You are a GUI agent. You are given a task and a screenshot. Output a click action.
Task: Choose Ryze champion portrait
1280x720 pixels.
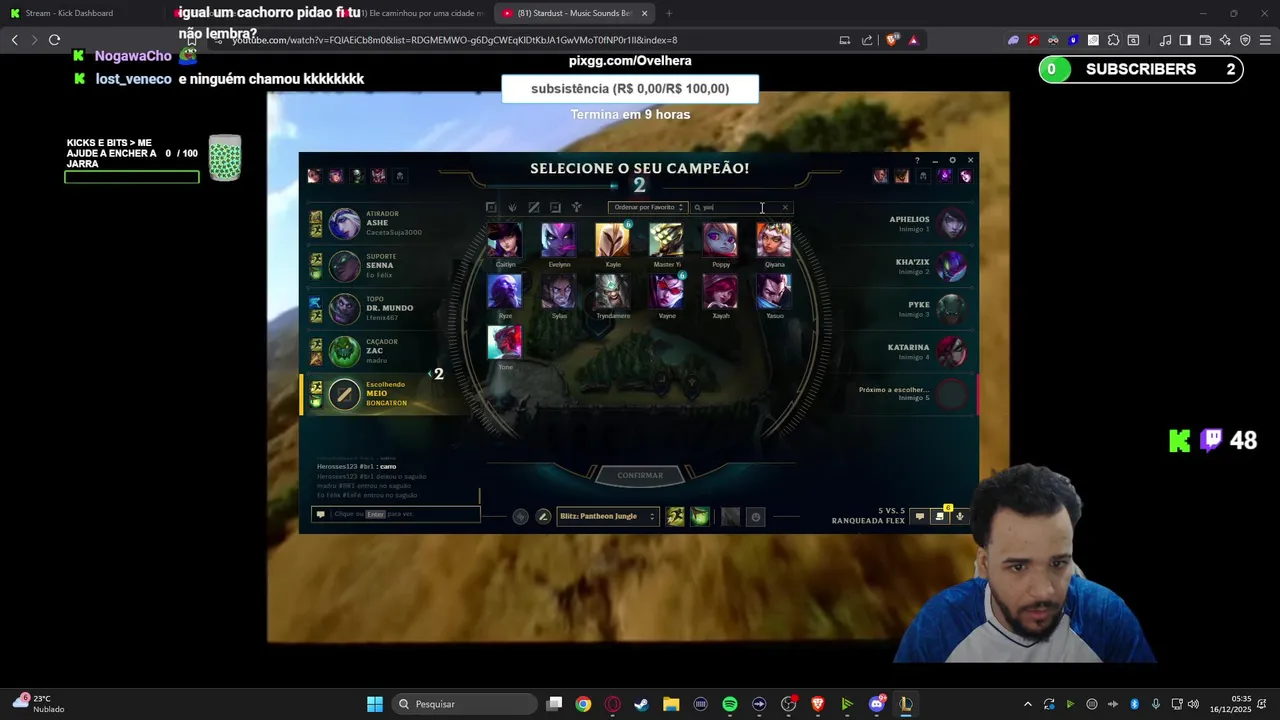pos(505,292)
